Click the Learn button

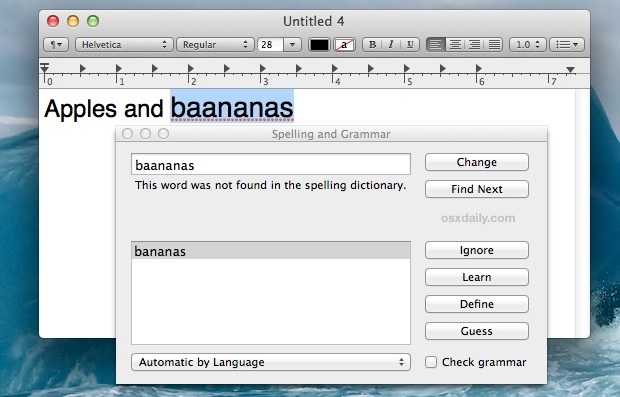pos(476,277)
